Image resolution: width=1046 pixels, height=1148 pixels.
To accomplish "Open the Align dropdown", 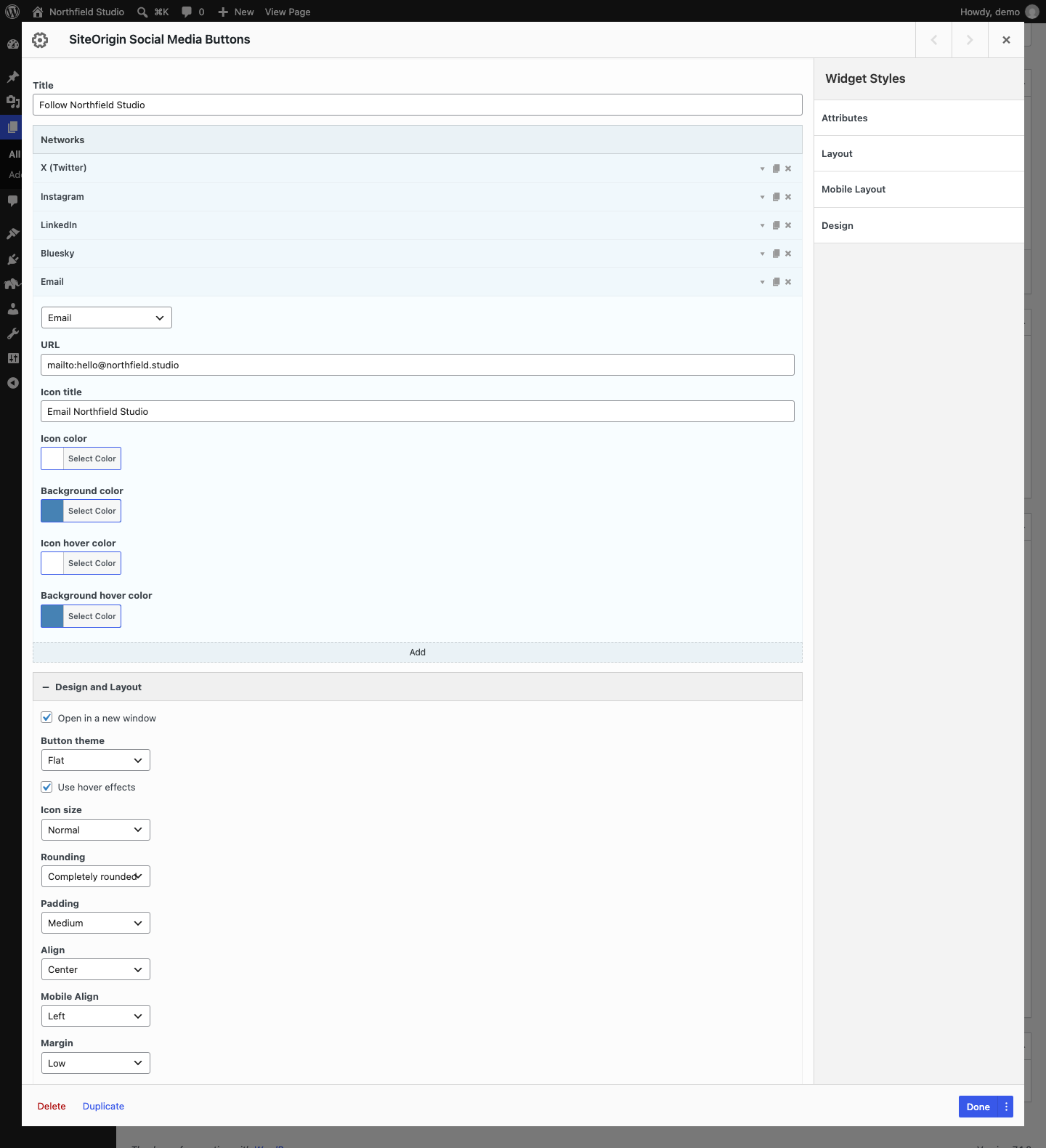I will [96, 969].
